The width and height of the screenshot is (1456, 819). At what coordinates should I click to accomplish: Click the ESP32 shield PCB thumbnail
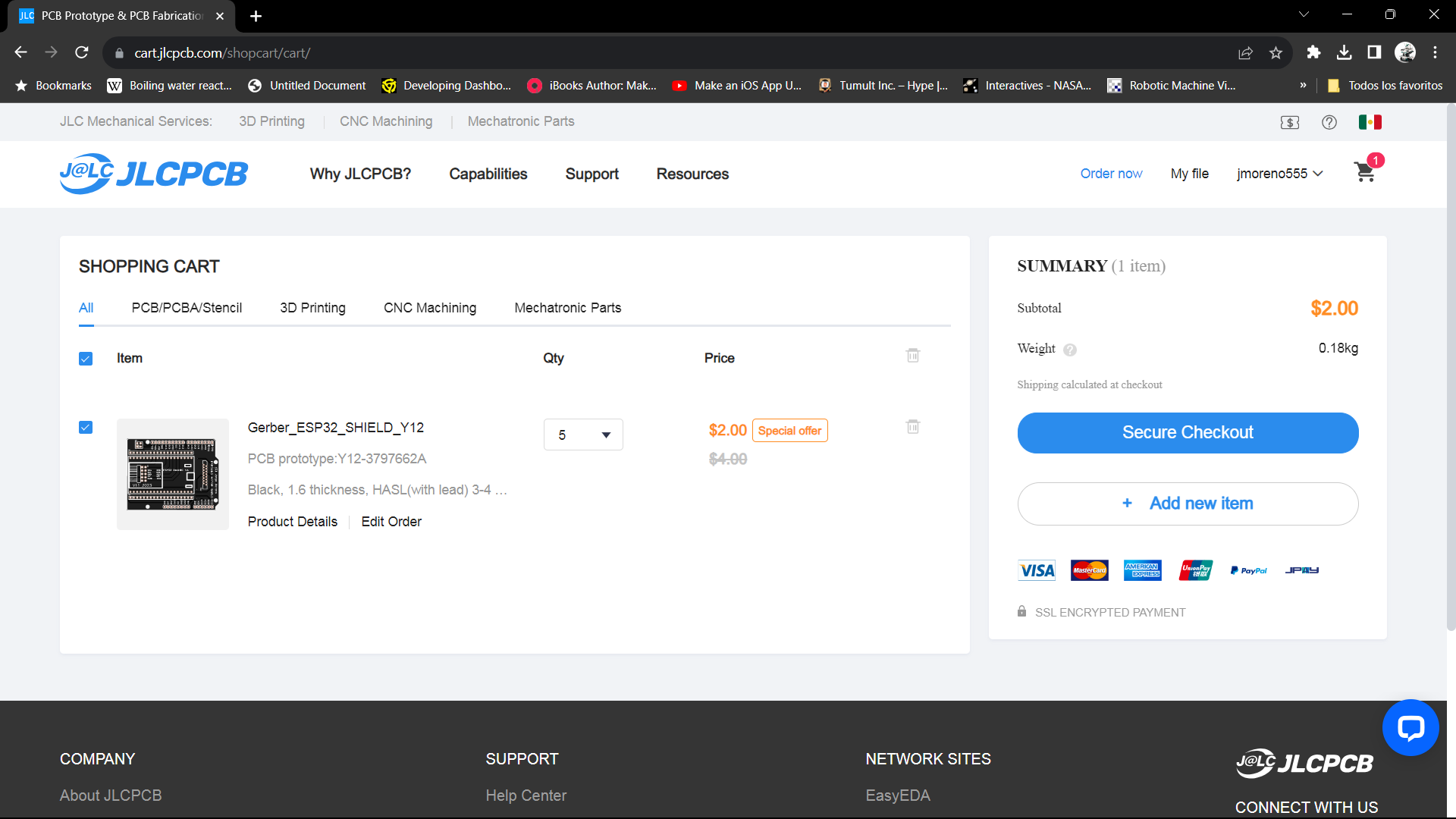click(x=173, y=474)
